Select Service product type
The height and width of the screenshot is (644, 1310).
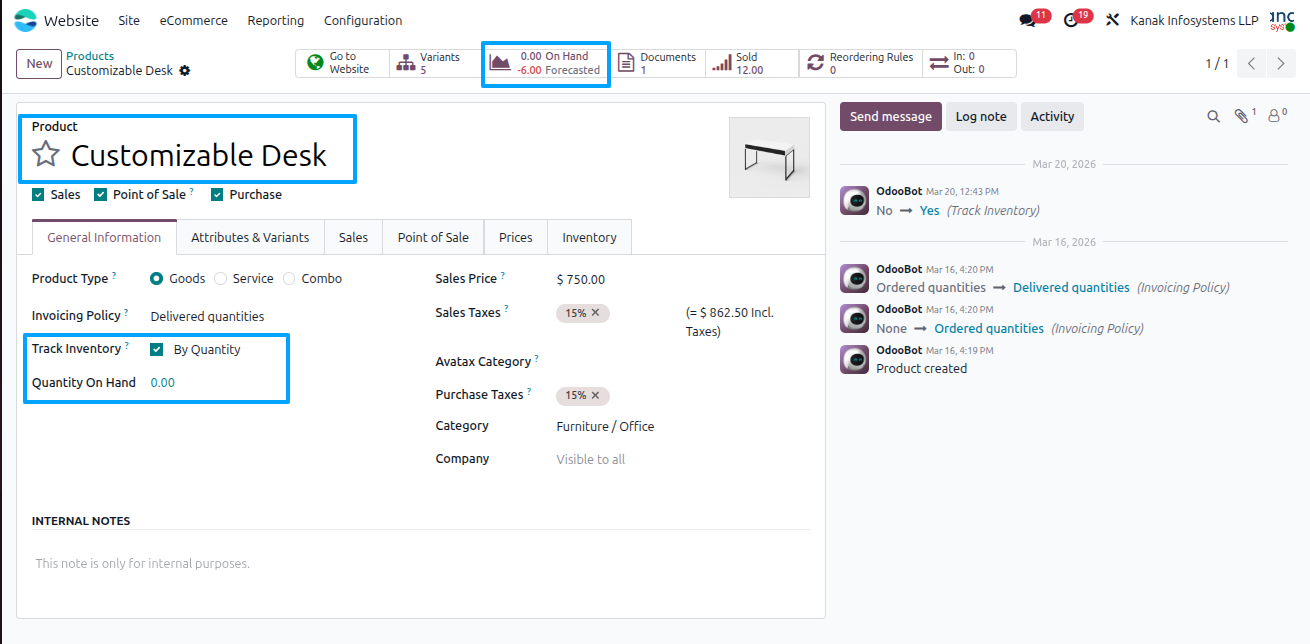click(221, 279)
